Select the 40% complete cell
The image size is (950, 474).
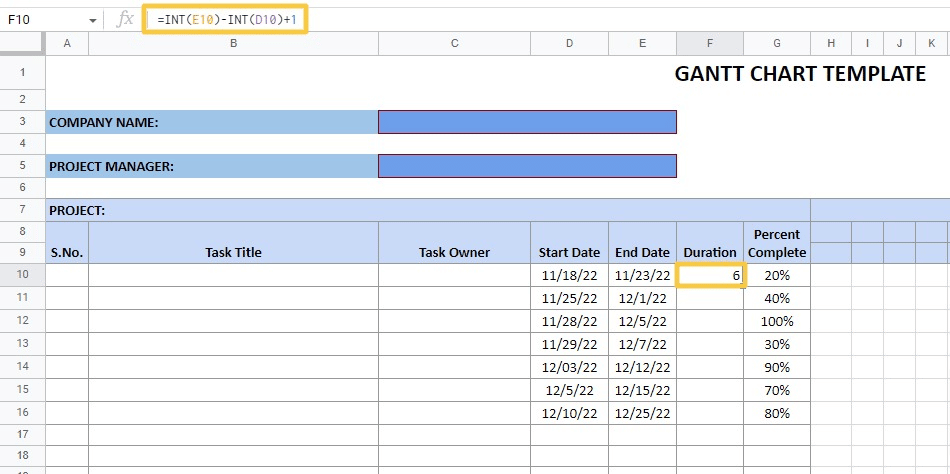[777, 298]
